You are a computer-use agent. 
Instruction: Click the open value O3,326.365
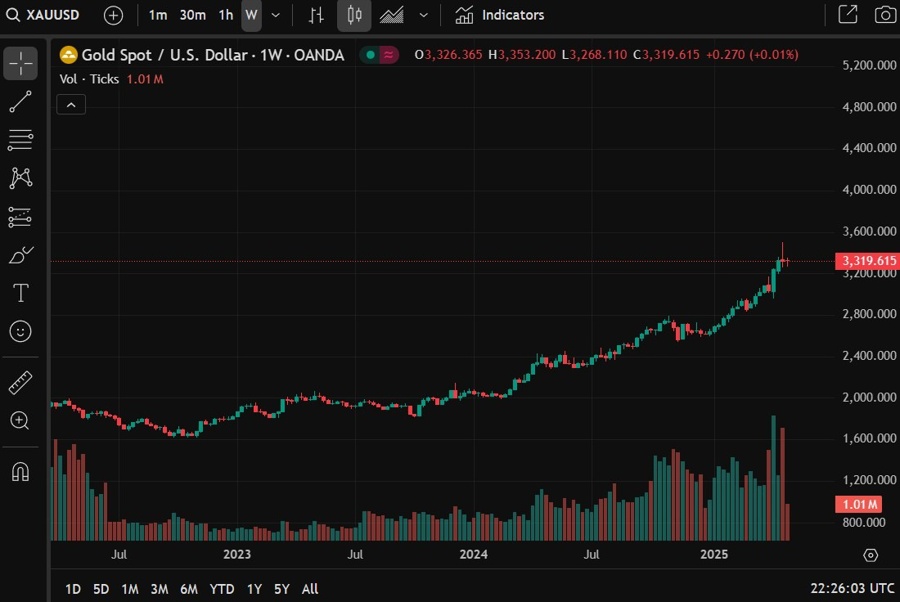[x=448, y=55]
